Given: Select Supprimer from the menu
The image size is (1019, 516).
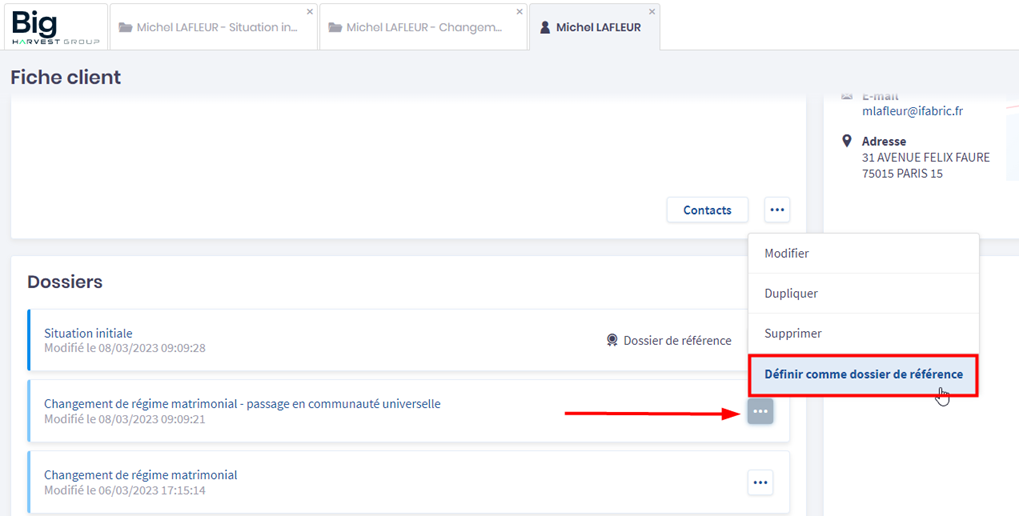Looking at the screenshot, I should tap(792, 334).
